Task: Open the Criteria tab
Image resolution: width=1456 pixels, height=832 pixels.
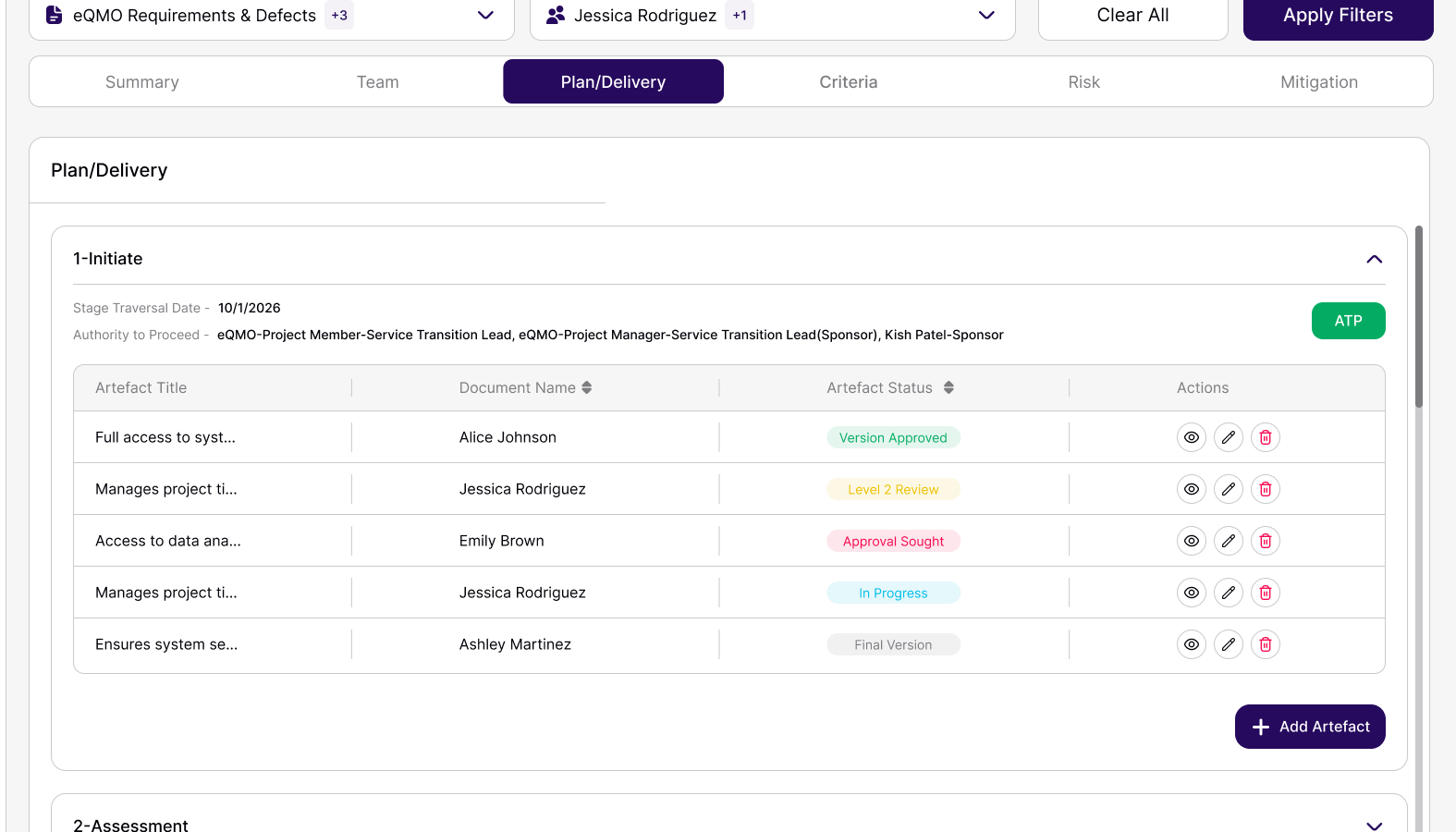Action: point(849,82)
